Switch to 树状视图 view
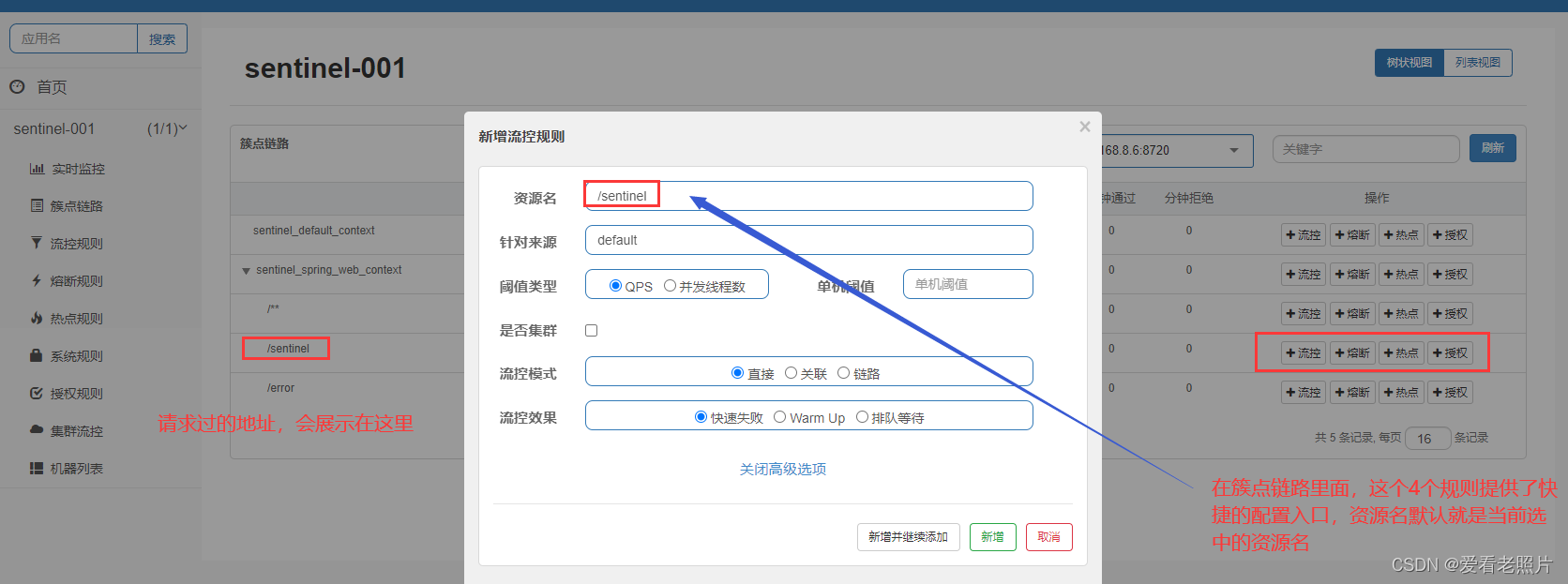The width and height of the screenshot is (1568, 584). coord(1410,63)
